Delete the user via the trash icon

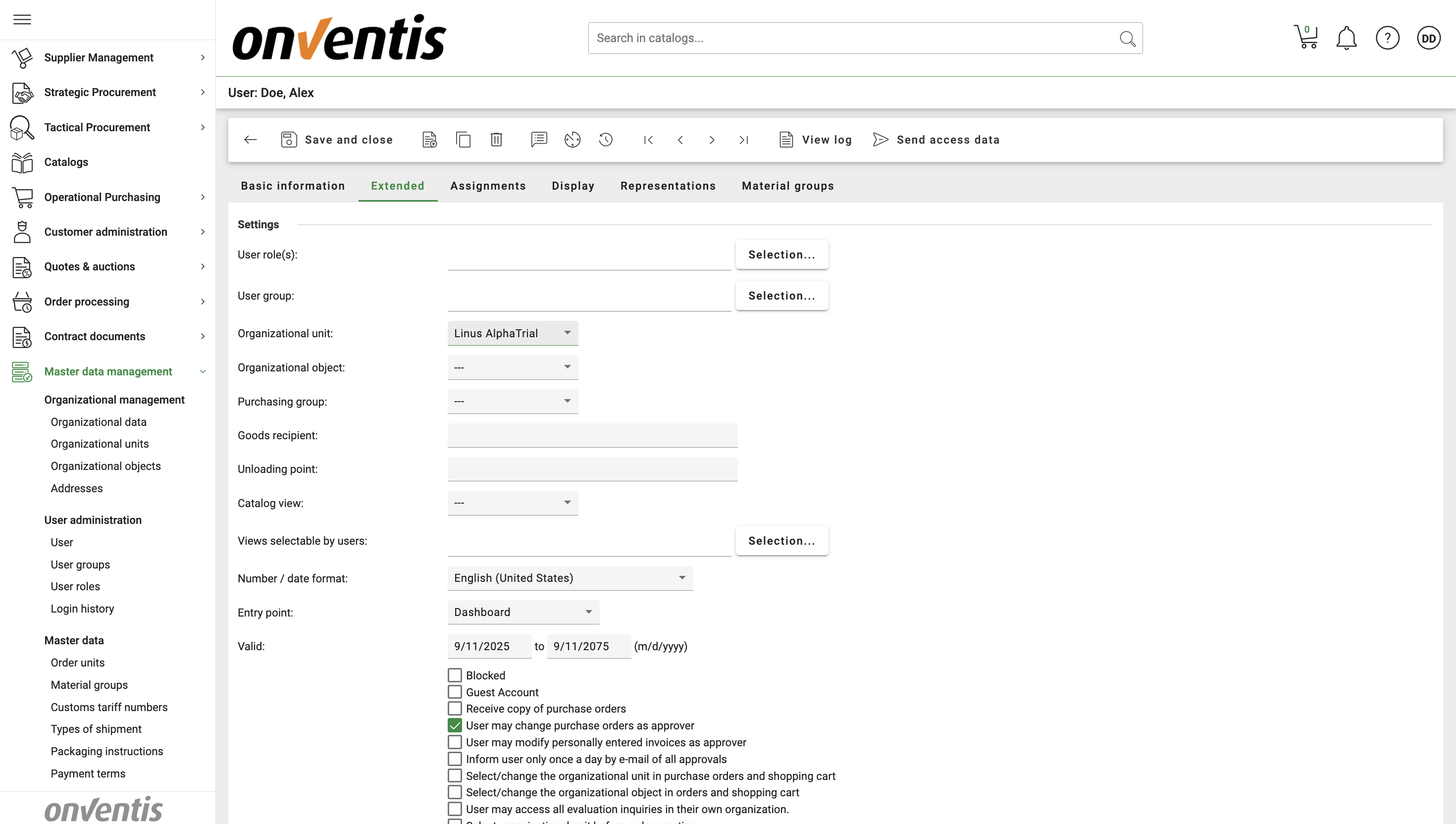496,139
